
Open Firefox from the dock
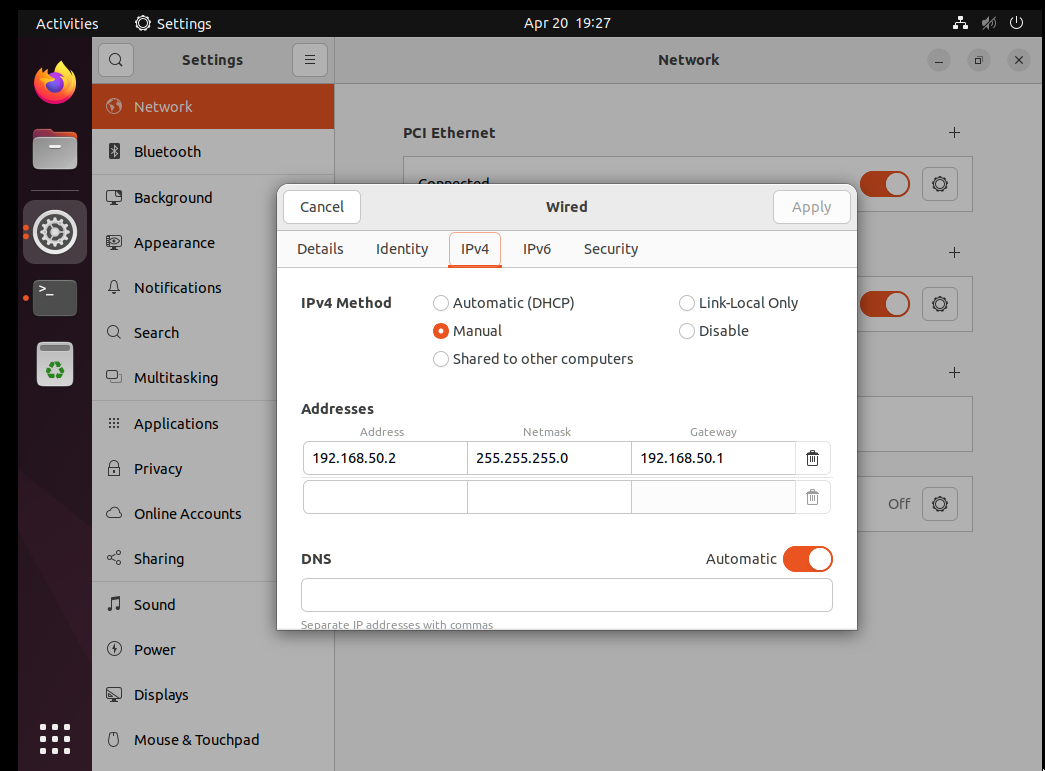pos(55,84)
